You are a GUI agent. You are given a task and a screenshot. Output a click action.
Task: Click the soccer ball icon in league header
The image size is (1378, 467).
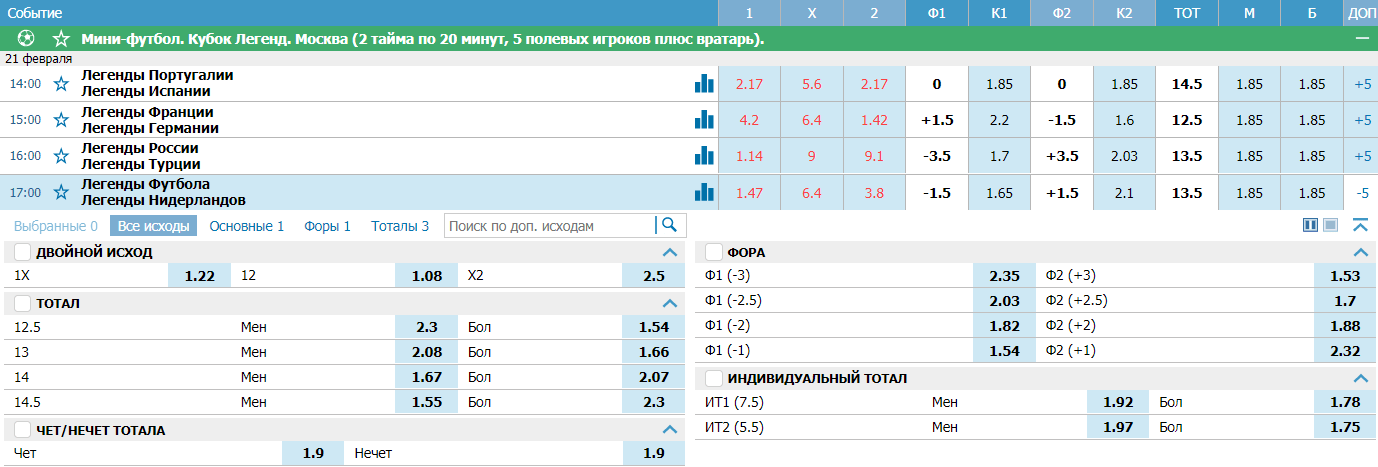tap(26, 39)
